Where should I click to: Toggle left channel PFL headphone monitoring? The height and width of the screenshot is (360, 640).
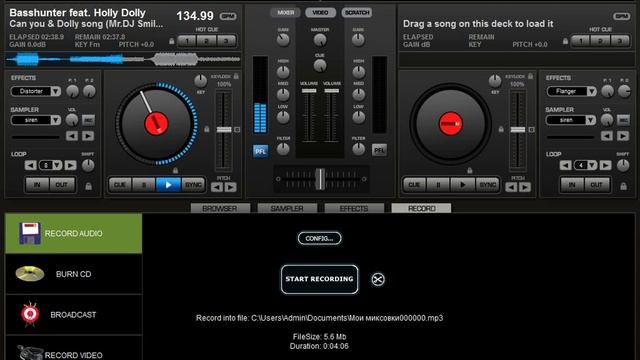(260, 151)
